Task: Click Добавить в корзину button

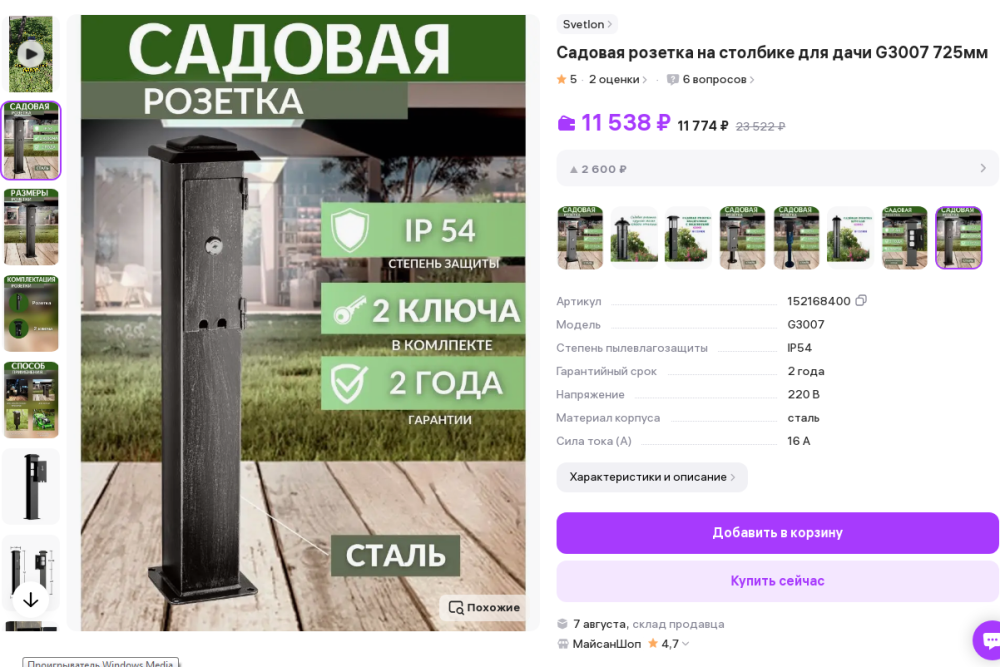Action: tap(777, 532)
